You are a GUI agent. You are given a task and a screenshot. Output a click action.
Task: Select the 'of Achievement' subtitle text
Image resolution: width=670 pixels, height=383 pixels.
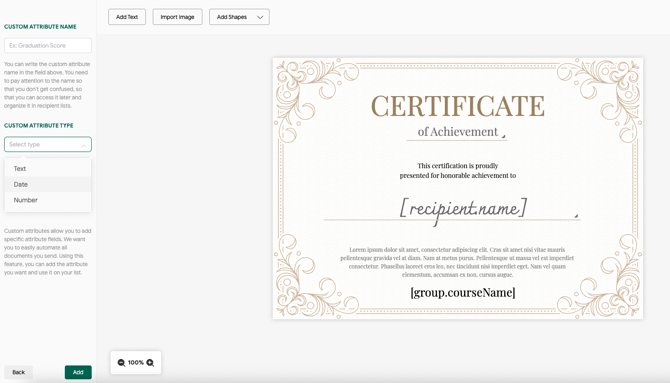click(x=458, y=132)
